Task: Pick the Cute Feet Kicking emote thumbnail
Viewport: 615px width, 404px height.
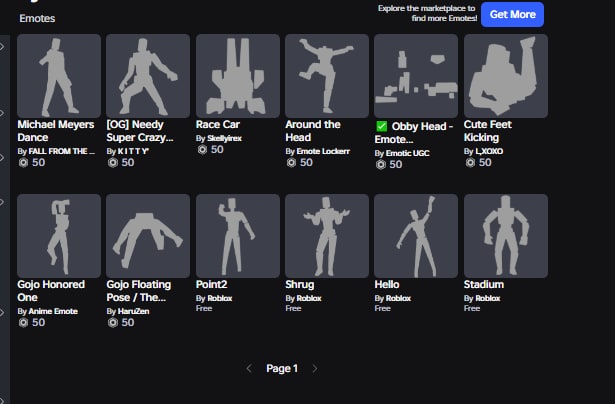Action: pyautogui.click(x=506, y=76)
